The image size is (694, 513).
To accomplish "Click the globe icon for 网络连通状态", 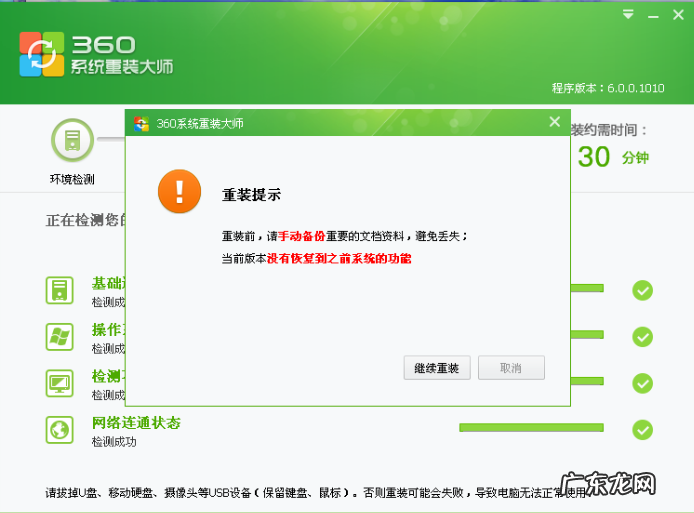I will pos(60,429).
